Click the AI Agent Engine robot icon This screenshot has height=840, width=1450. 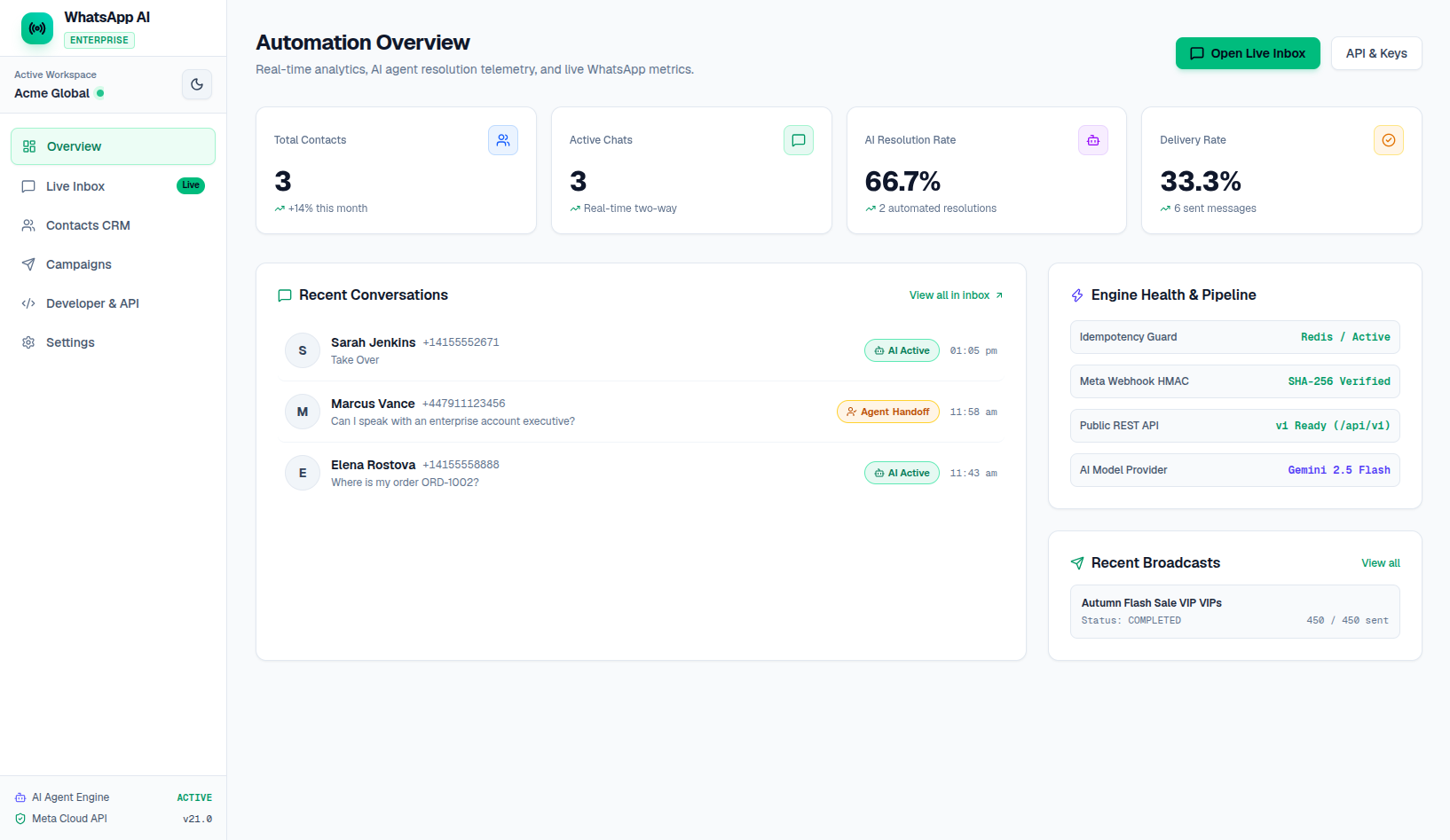point(20,797)
